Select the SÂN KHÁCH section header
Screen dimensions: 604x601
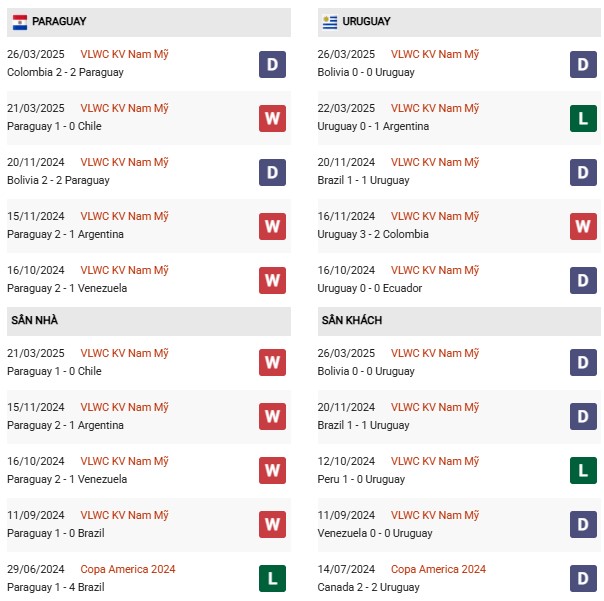[352, 320]
